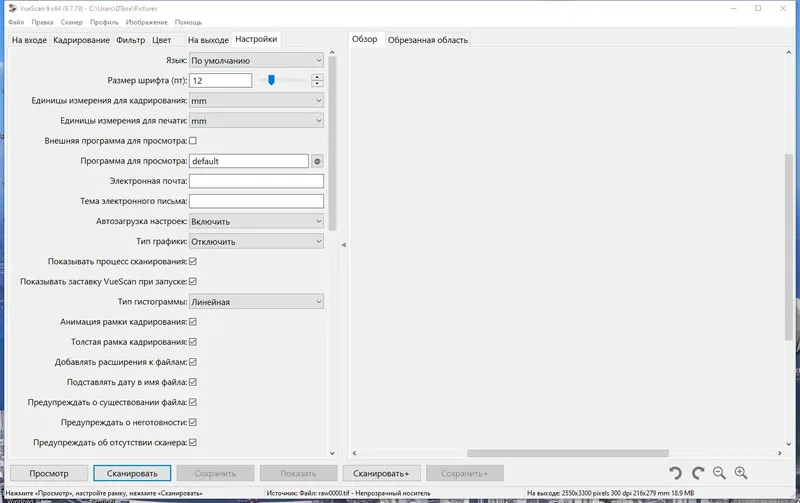
Task: Rotate image left with counterclockwise arrow icon
Action: click(676, 473)
